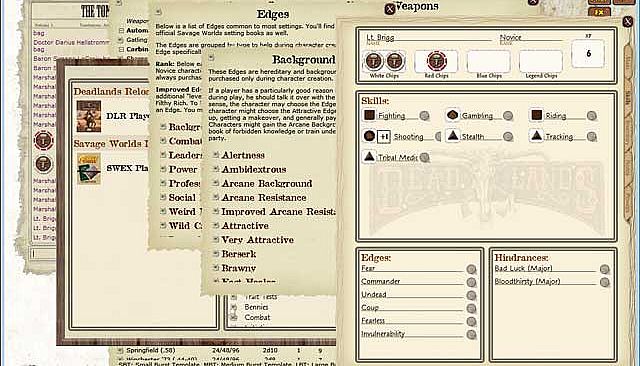640x366 pixels.
Task: Click the round button next to Tribal Medicine
Action: [424, 157]
